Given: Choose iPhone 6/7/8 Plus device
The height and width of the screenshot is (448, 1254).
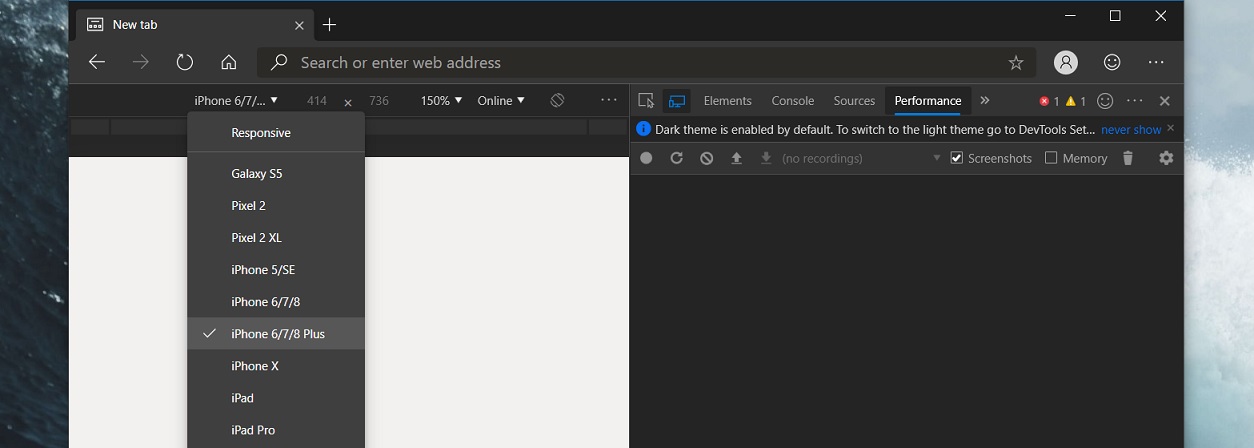Looking at the screenshot, I should 276,333.
